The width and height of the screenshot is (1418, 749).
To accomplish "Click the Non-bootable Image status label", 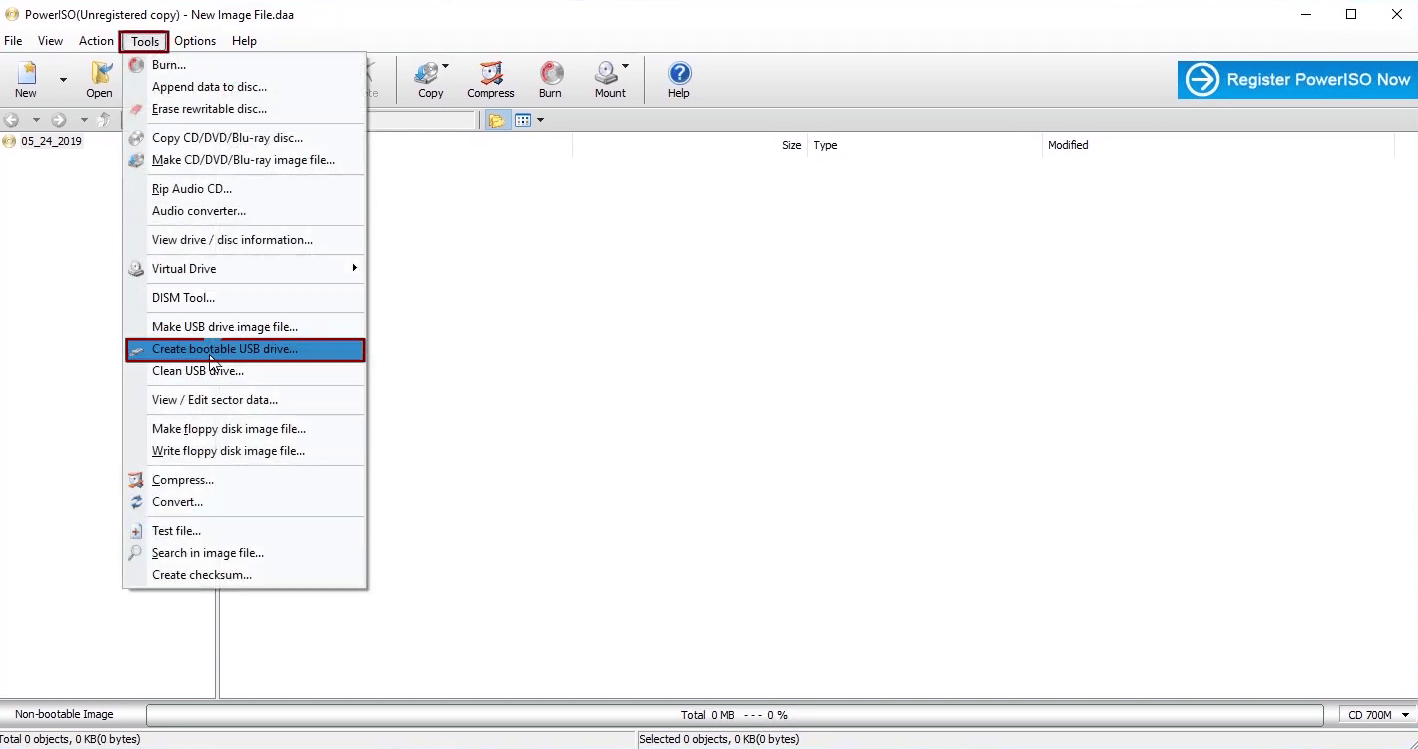I will 64,714.
